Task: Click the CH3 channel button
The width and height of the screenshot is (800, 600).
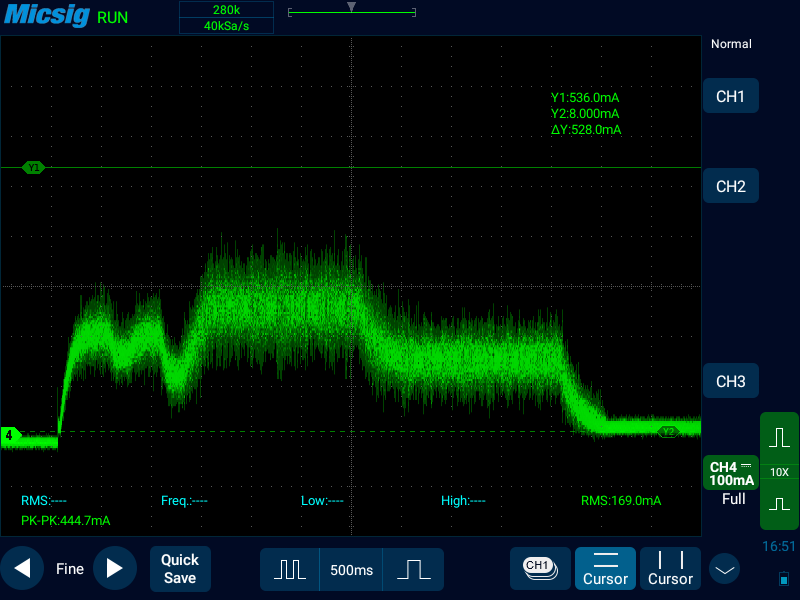Action: click(x=730, y=381)
